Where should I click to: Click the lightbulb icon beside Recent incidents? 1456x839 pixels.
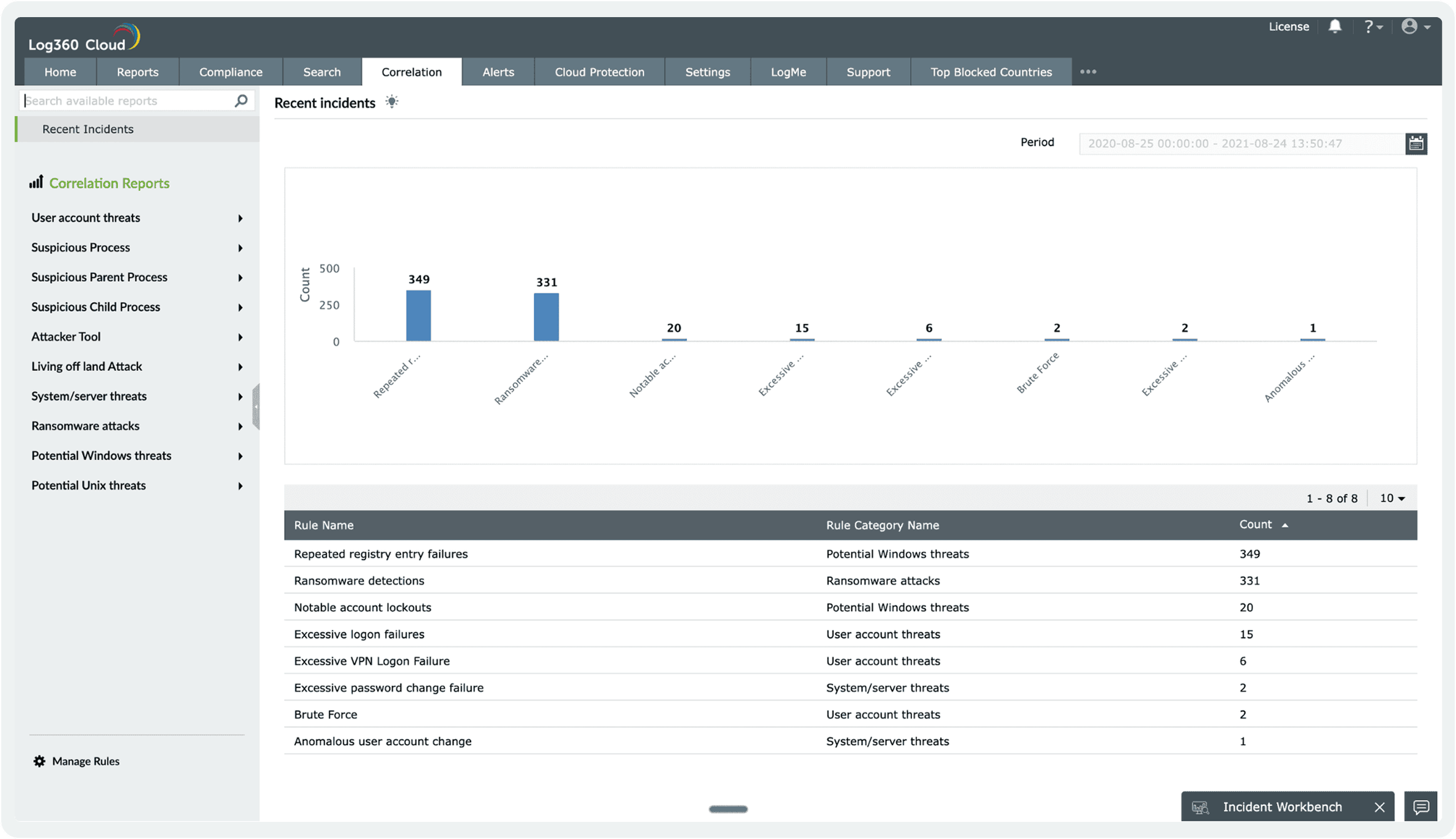point(392,102)
